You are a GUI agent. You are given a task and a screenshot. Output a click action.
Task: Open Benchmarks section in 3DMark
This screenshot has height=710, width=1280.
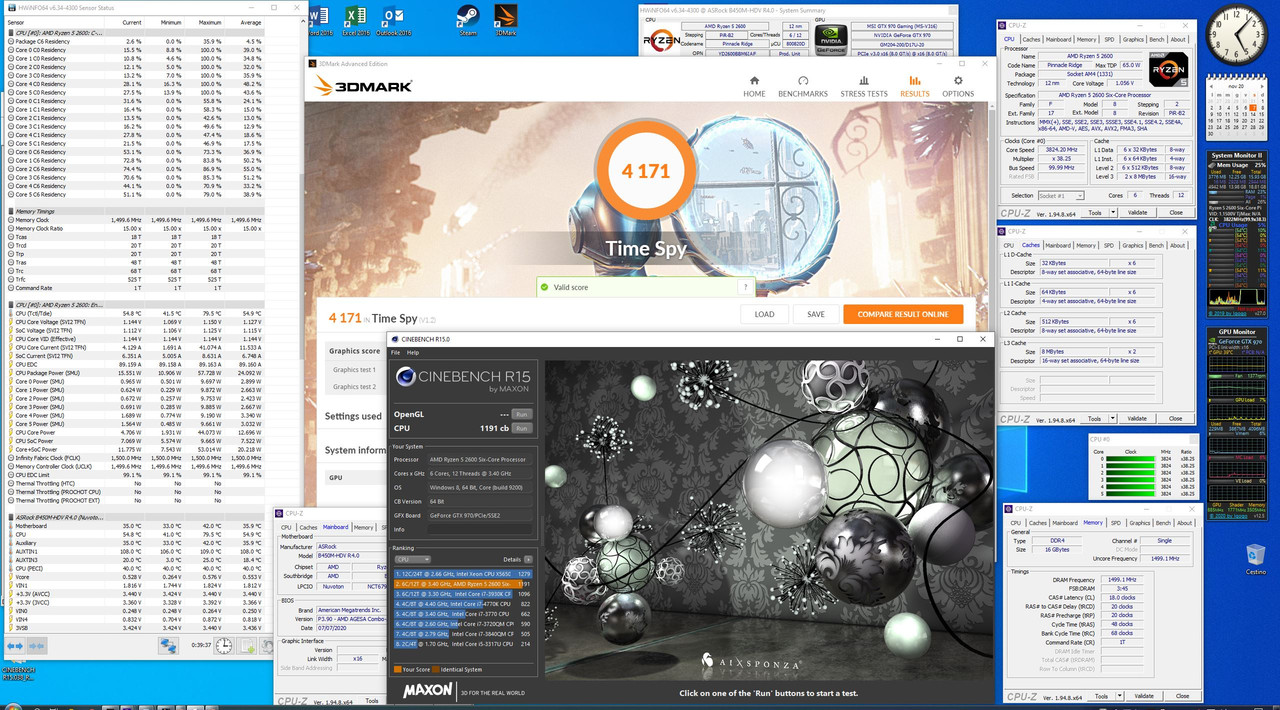[802, 86]
